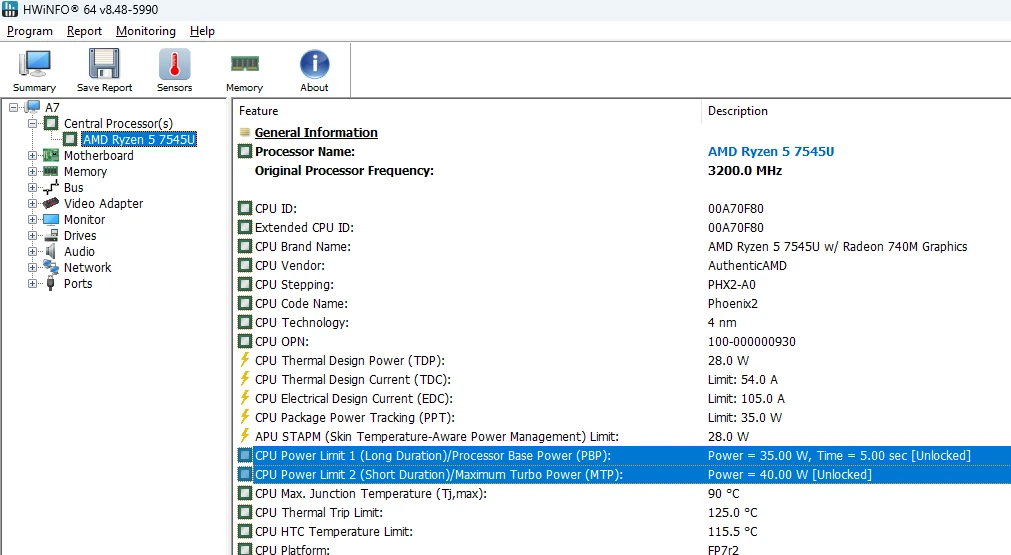Select the CPU Power Limit 2 row
This screenshot has width=1011, height=555.
[x=622, y=474]
